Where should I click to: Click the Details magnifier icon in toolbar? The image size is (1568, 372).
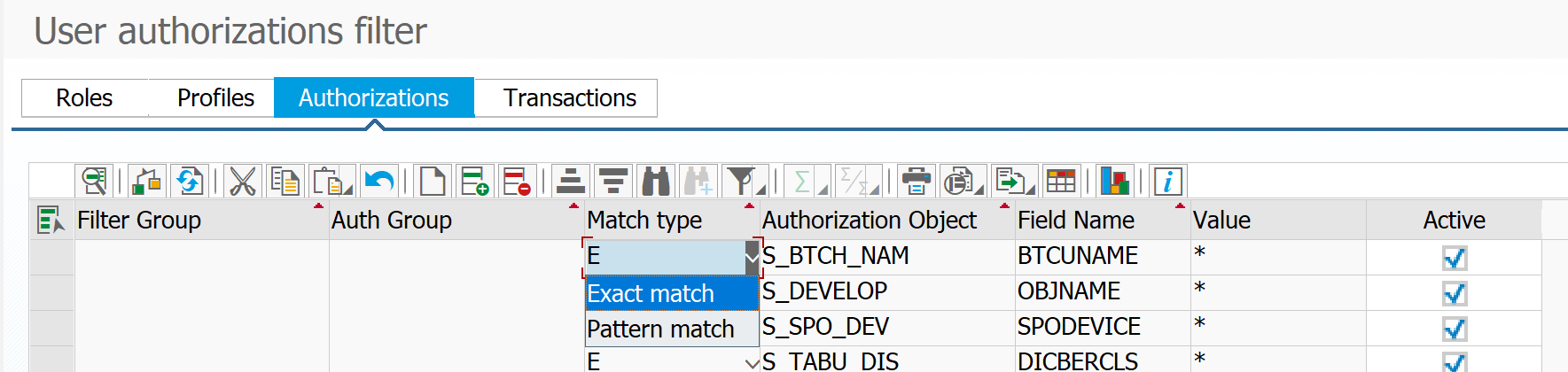[x=93, y=182]
